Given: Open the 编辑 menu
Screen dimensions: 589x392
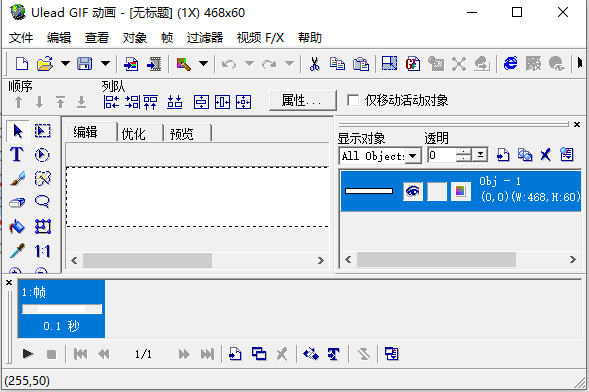Looking at the screenshot, I should tap(59, 38).
